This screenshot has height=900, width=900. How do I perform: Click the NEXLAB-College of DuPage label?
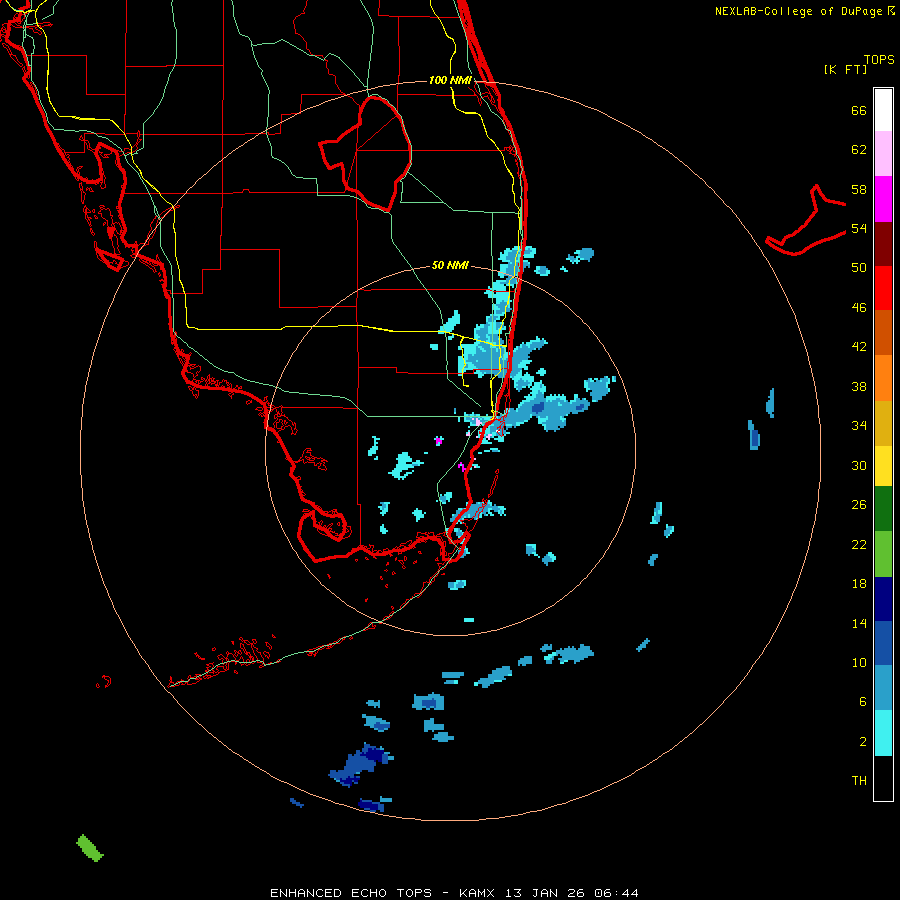tap(797, 11)
